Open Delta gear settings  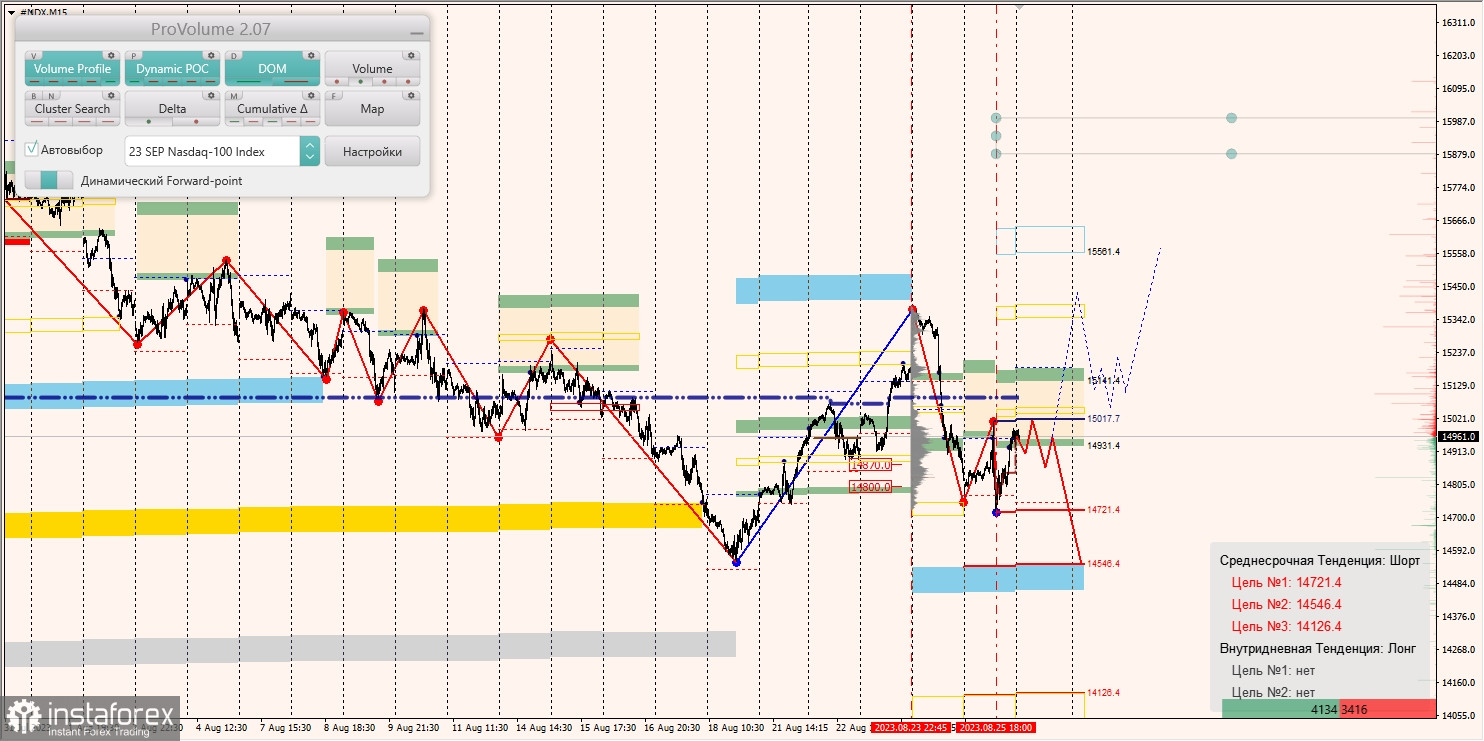pos(211,95)
